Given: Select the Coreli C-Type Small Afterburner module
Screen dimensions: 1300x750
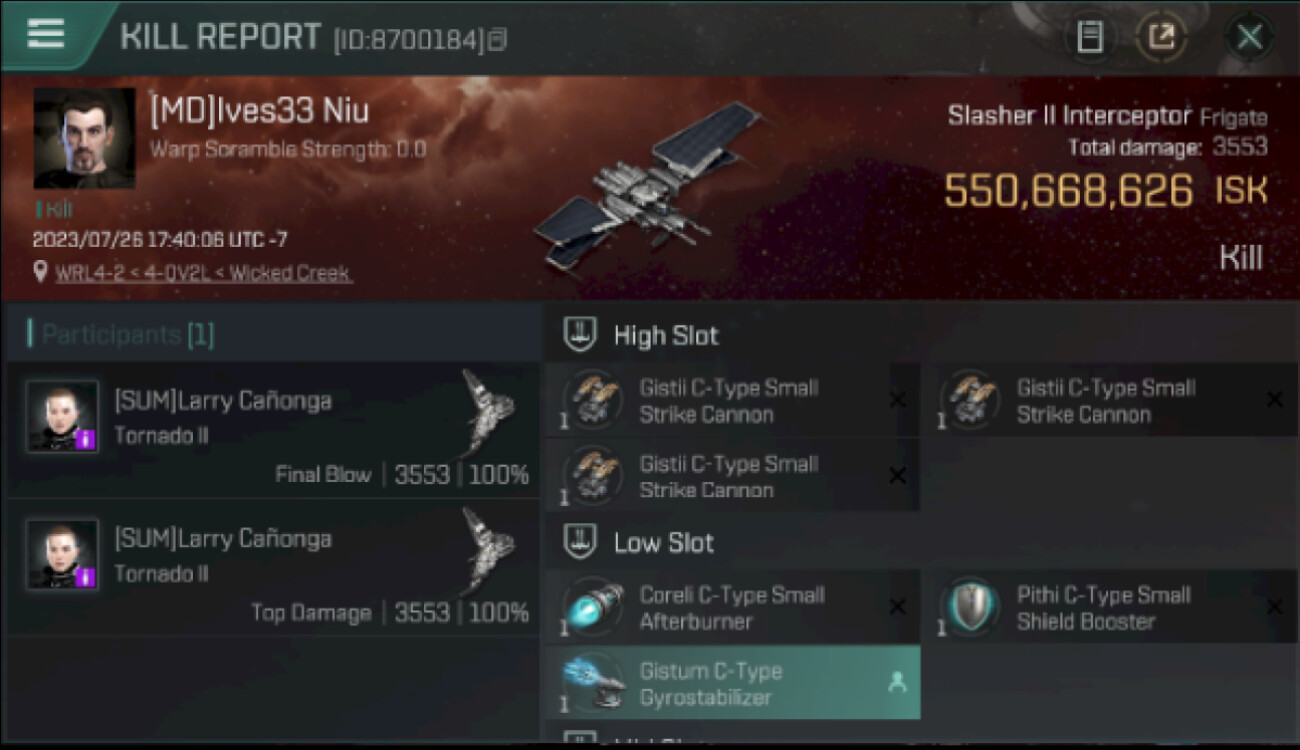Looking at the screenshot, I should point(732,607).
